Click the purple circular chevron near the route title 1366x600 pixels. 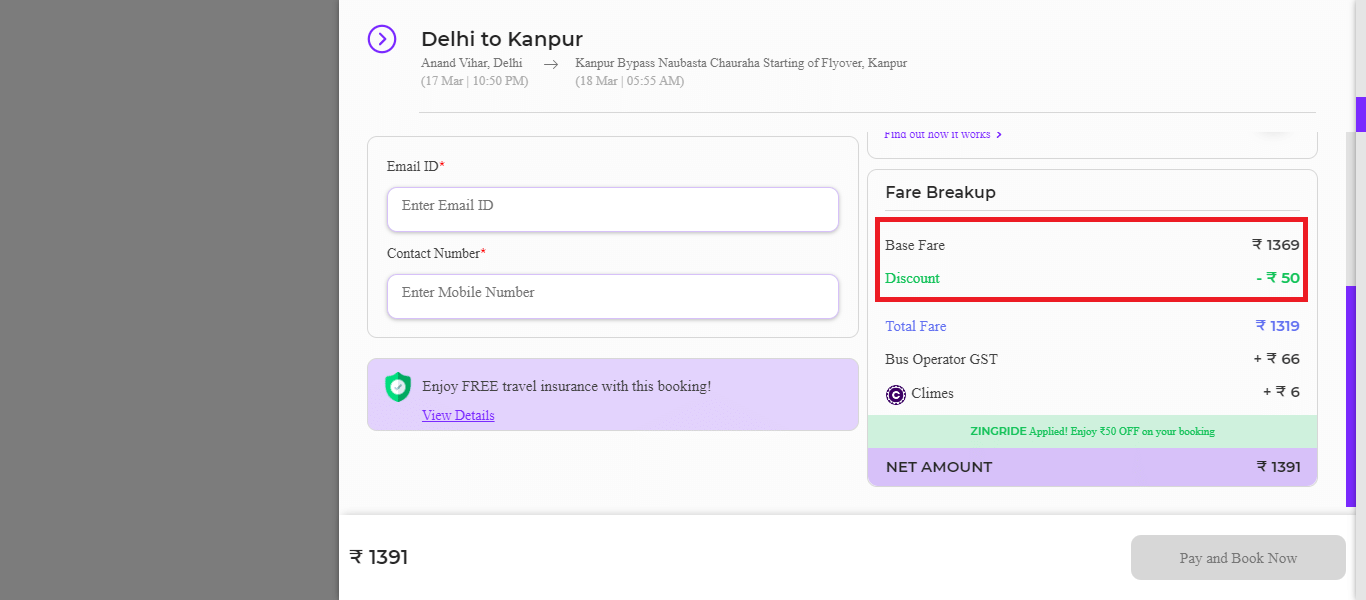382,38
